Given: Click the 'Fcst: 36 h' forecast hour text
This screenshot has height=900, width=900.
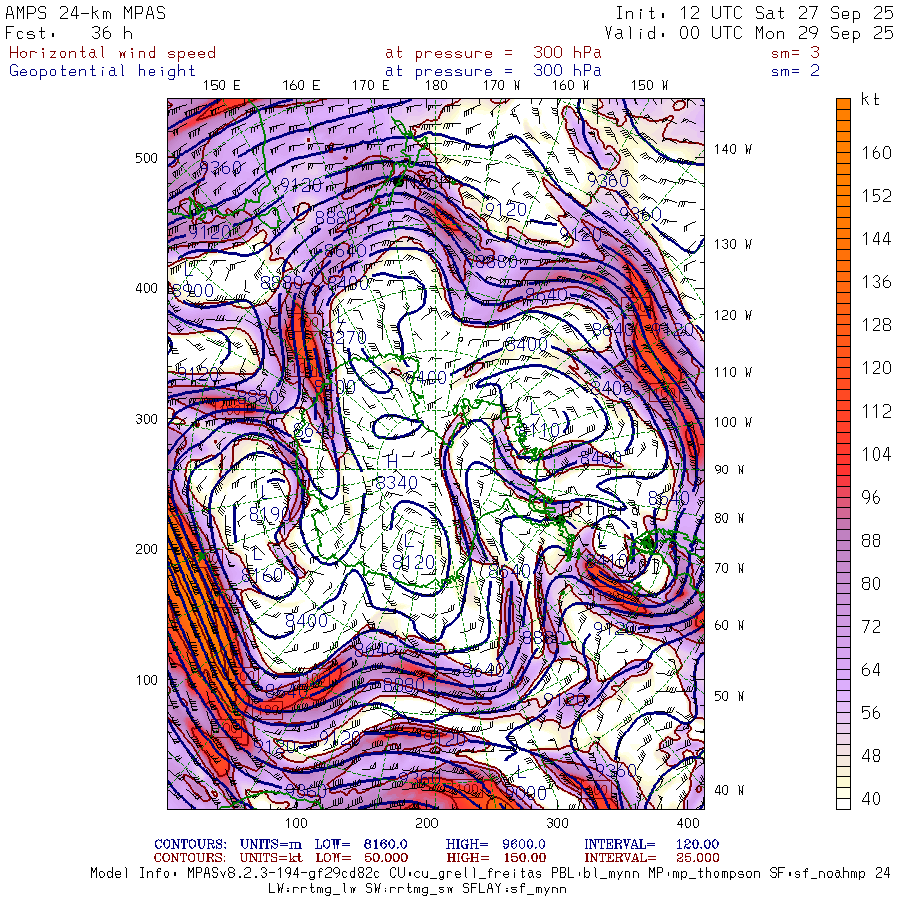Looking at the screenshot, I should pyautogui.click(x=69, y=33).
